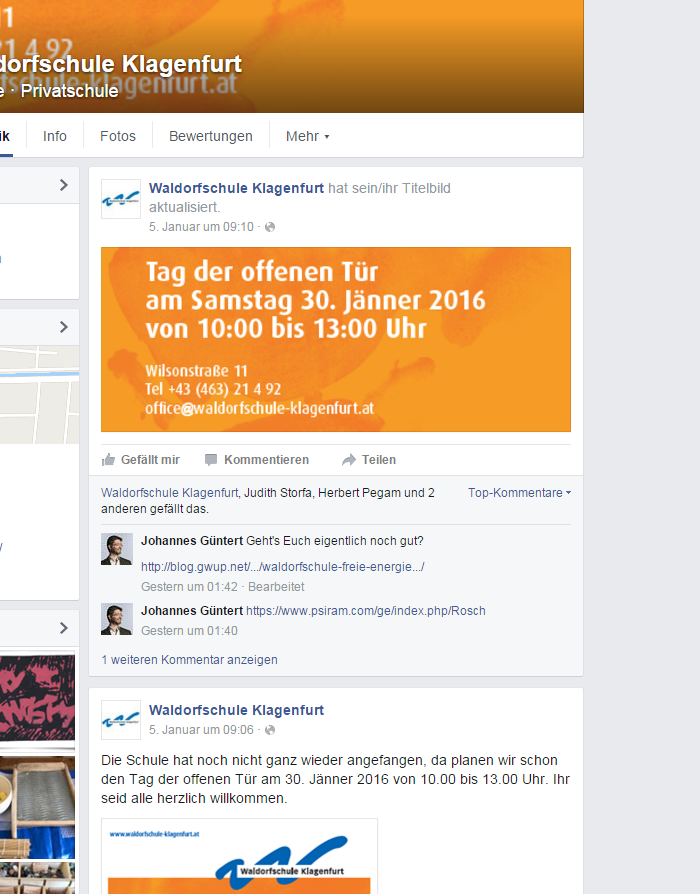This screenshot has height=894, width=700.
Task: Open Waldorfschule logo image in second post
Action: (239, 856)
